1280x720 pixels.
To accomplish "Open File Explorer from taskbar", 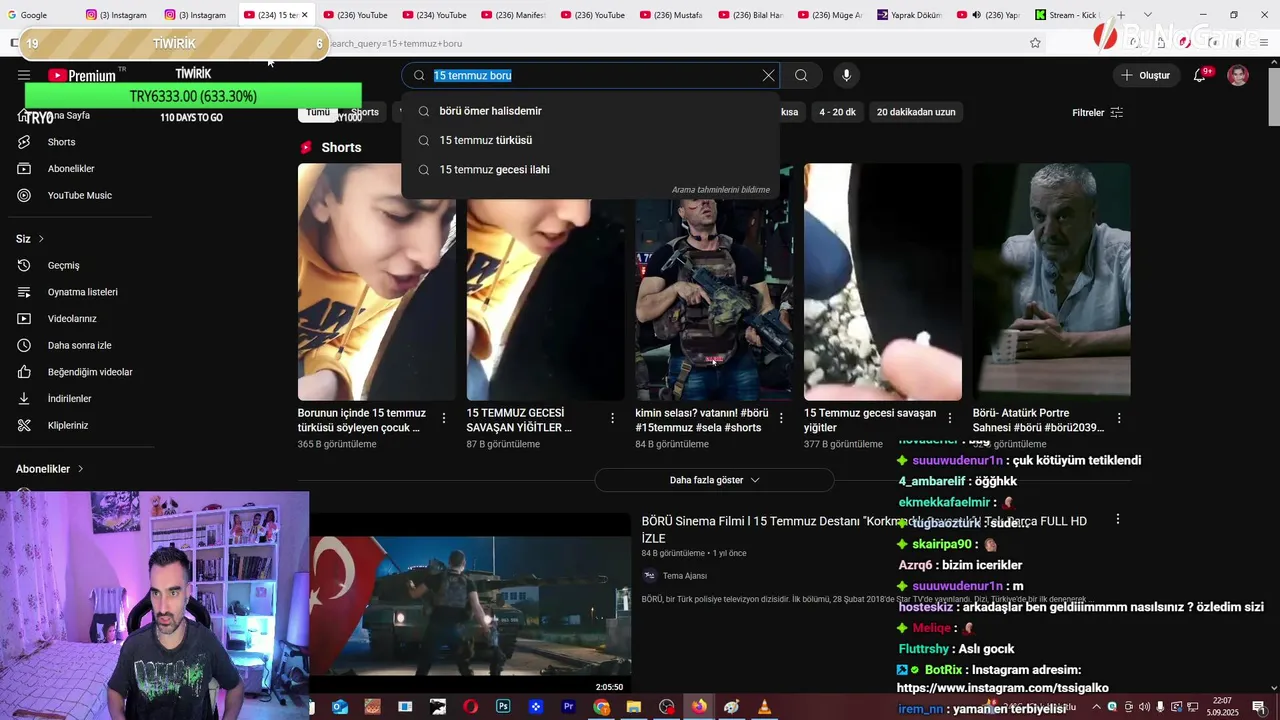I will 633,707.
